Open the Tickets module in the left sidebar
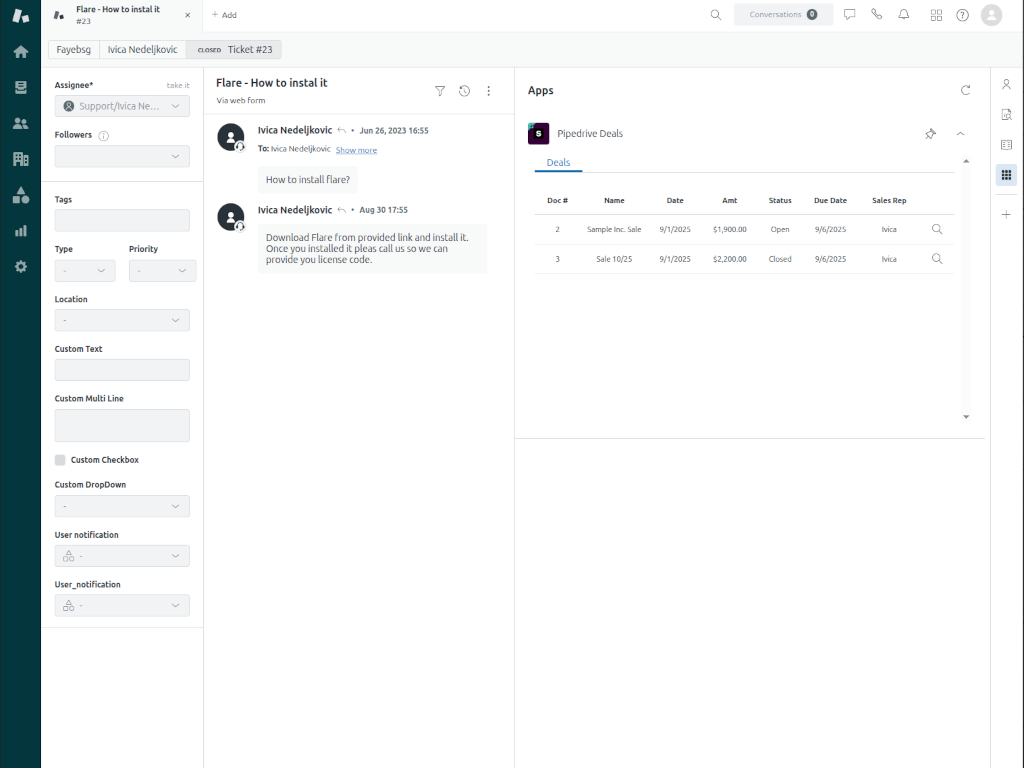The image size is (1024, 768). click(20, 86)
